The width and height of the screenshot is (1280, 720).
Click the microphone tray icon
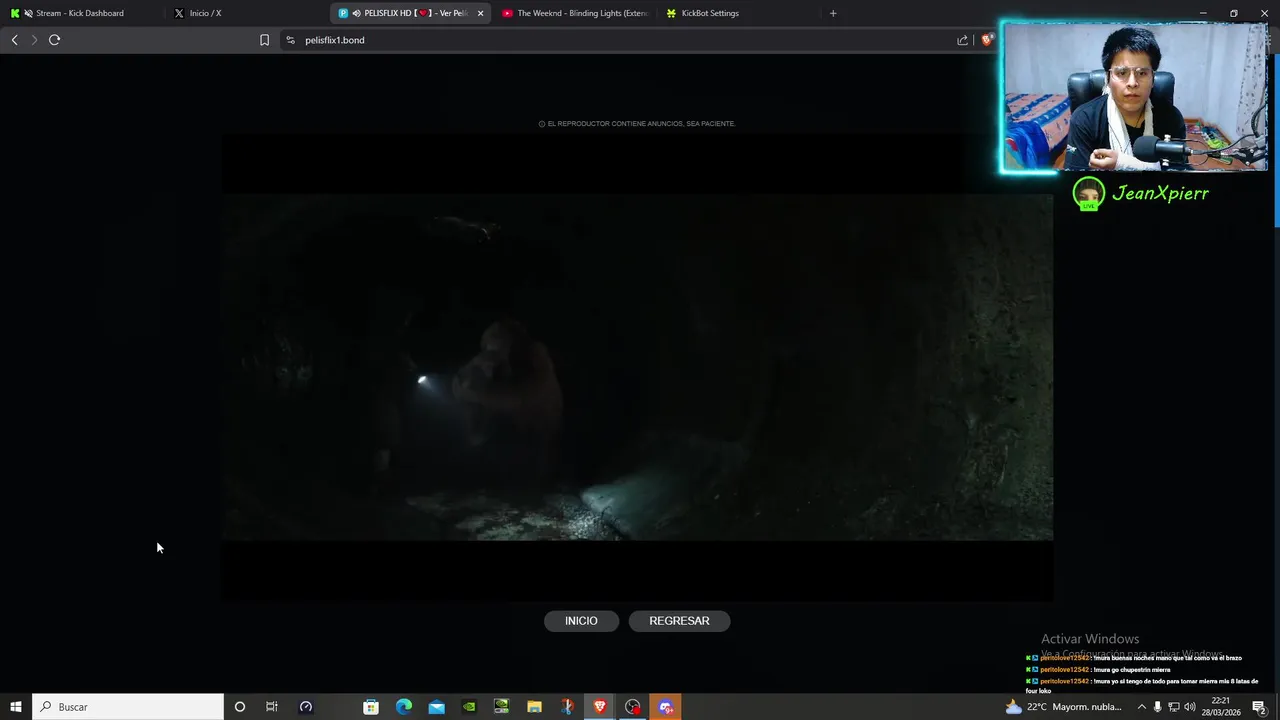(x=1157, y=707)
